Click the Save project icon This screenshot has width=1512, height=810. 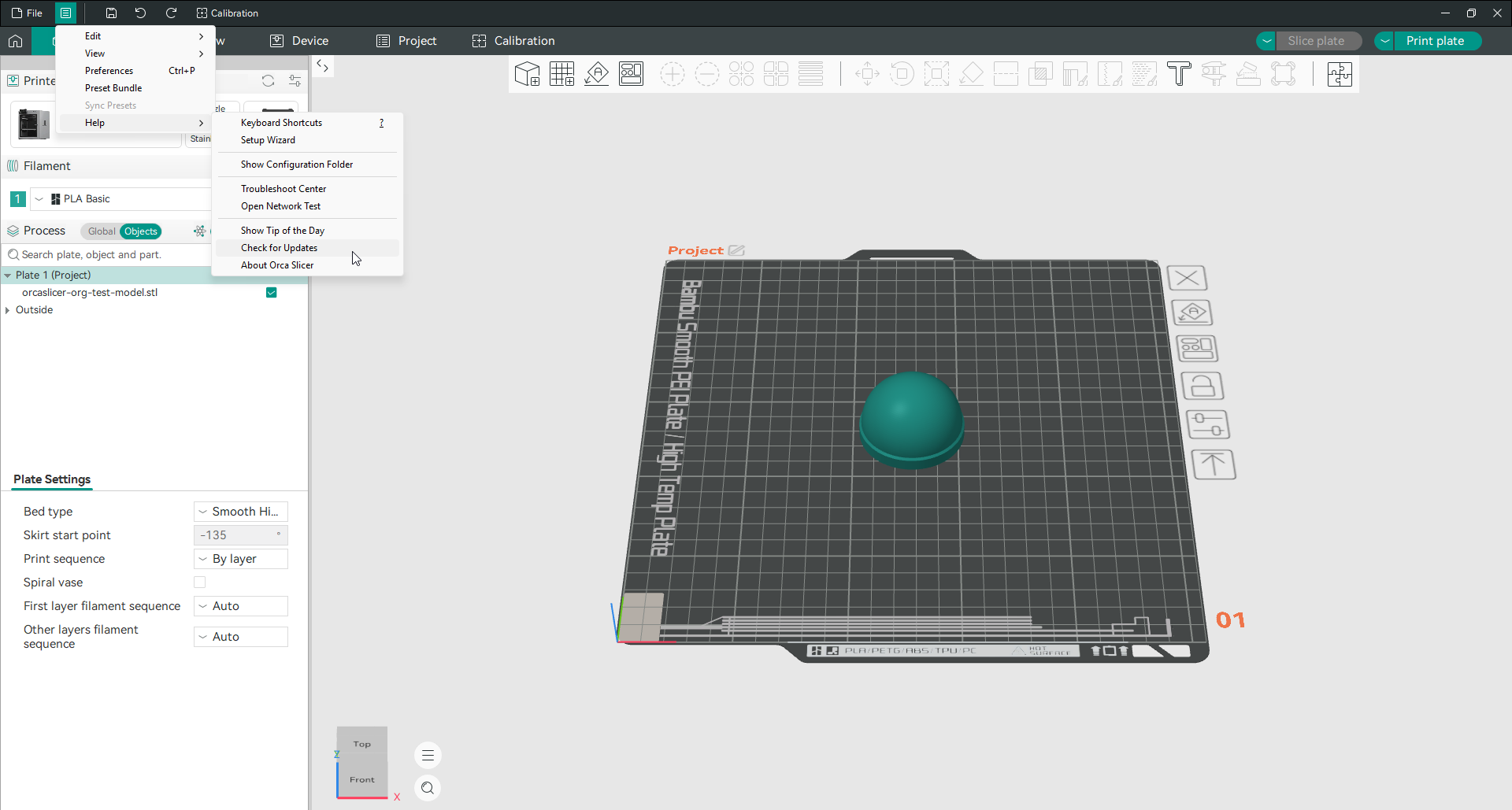(111, 13)
